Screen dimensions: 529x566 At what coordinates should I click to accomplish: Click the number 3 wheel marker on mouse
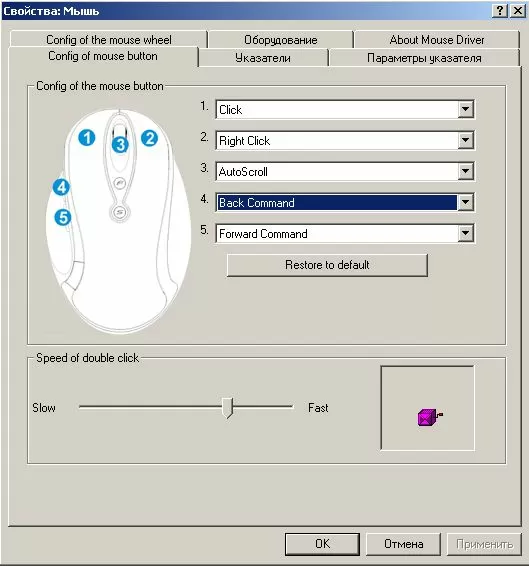pos(120,145)
